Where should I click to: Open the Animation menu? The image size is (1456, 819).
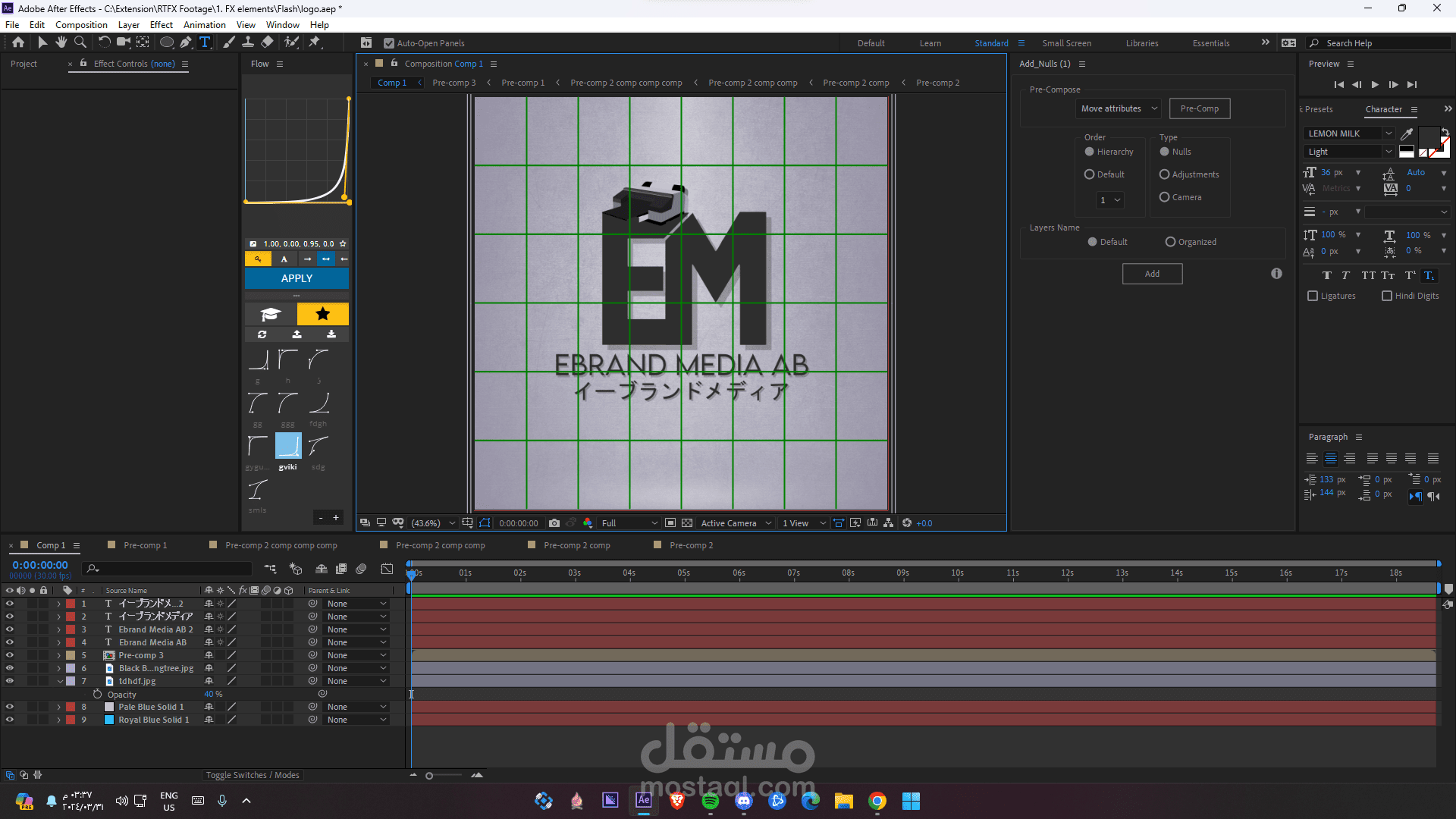pyautogui.click(x=205, y=25)
